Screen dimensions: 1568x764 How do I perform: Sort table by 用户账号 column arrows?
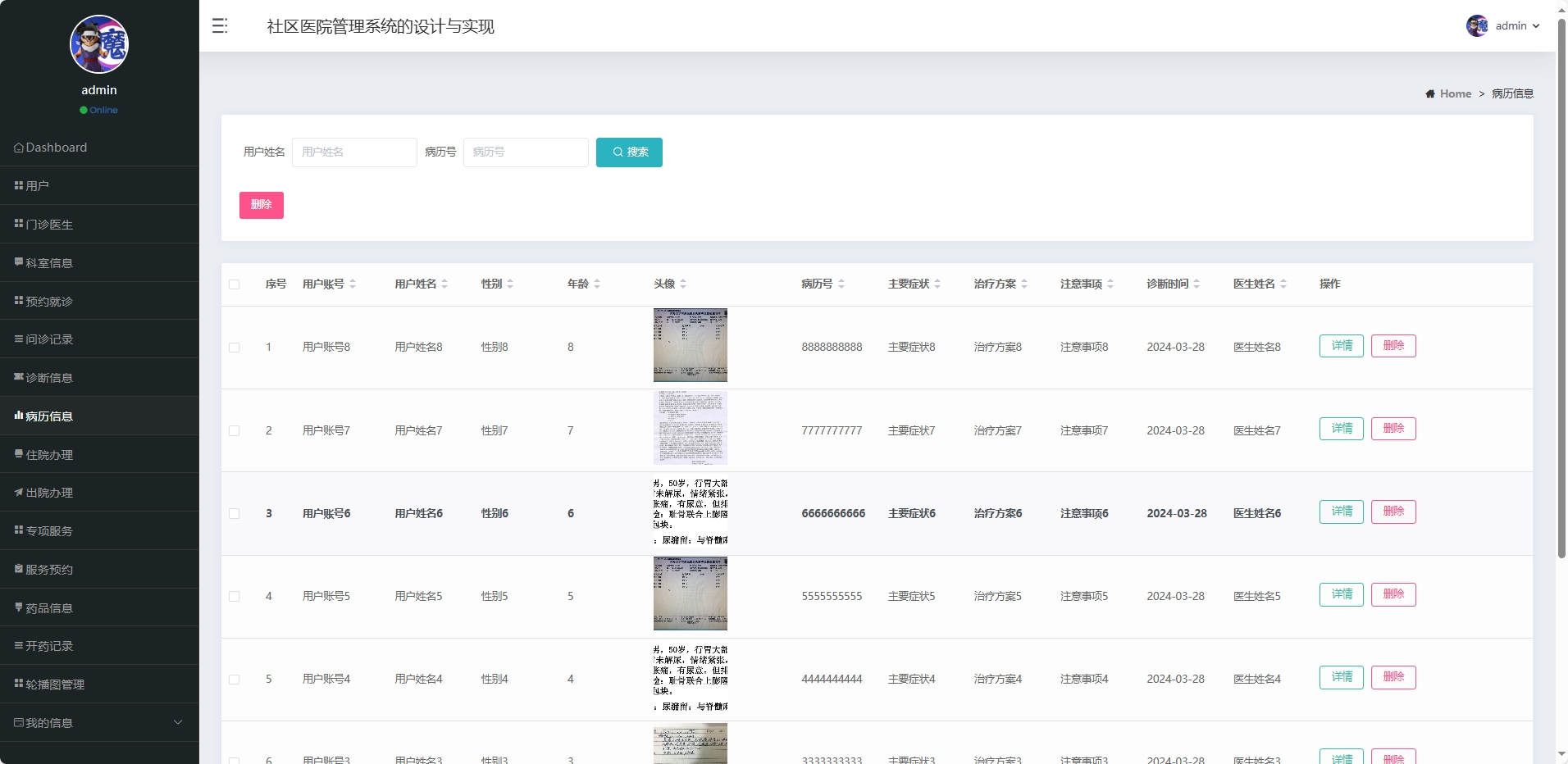(x=353, y=284)
